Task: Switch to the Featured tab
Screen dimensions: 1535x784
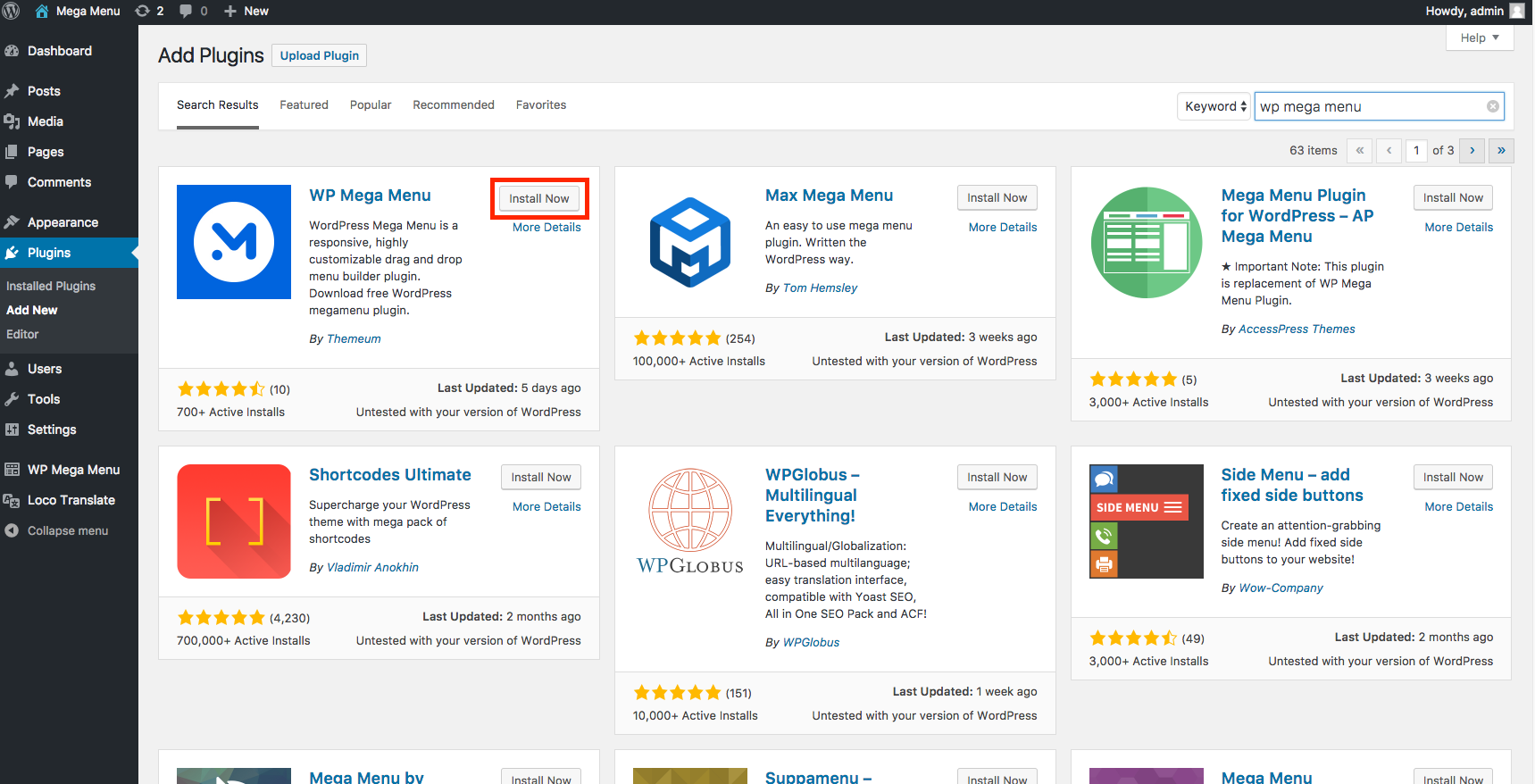Action: click(x=304, y=105)
